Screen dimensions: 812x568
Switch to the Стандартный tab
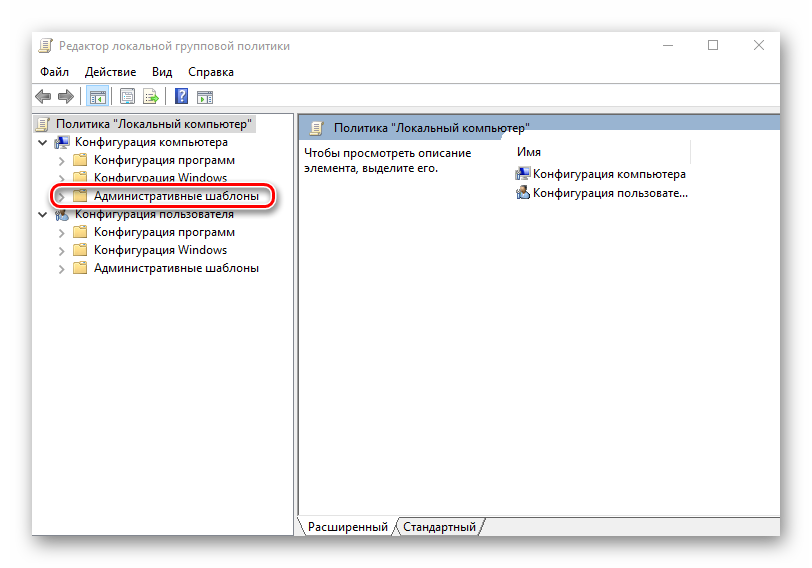tap(441, 526)
